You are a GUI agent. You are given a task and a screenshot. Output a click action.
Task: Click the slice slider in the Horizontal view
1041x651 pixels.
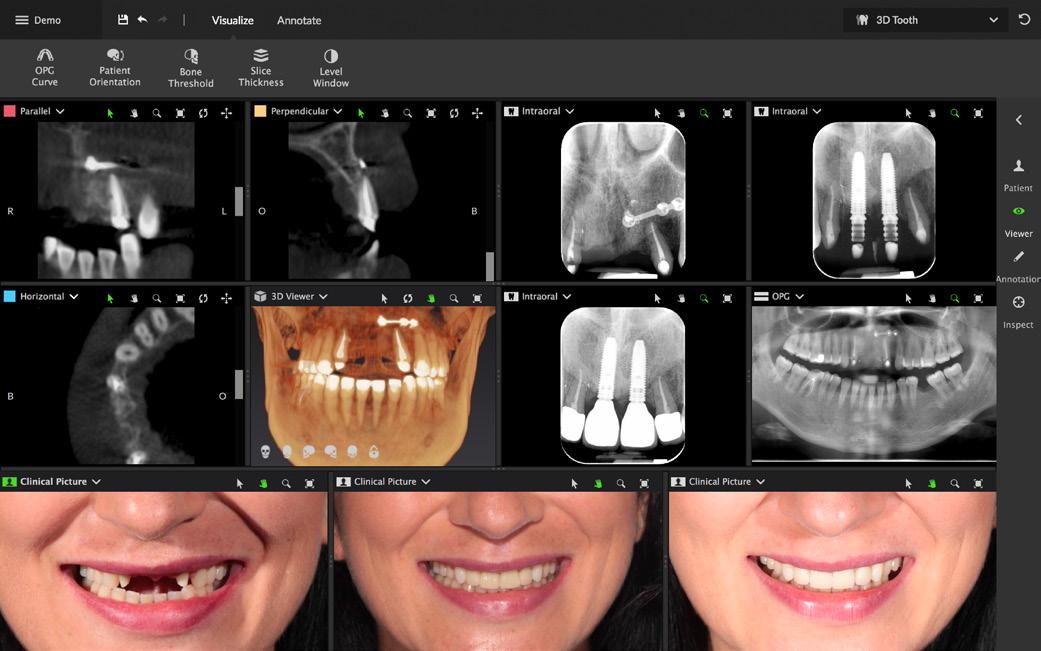pos(239,385)
